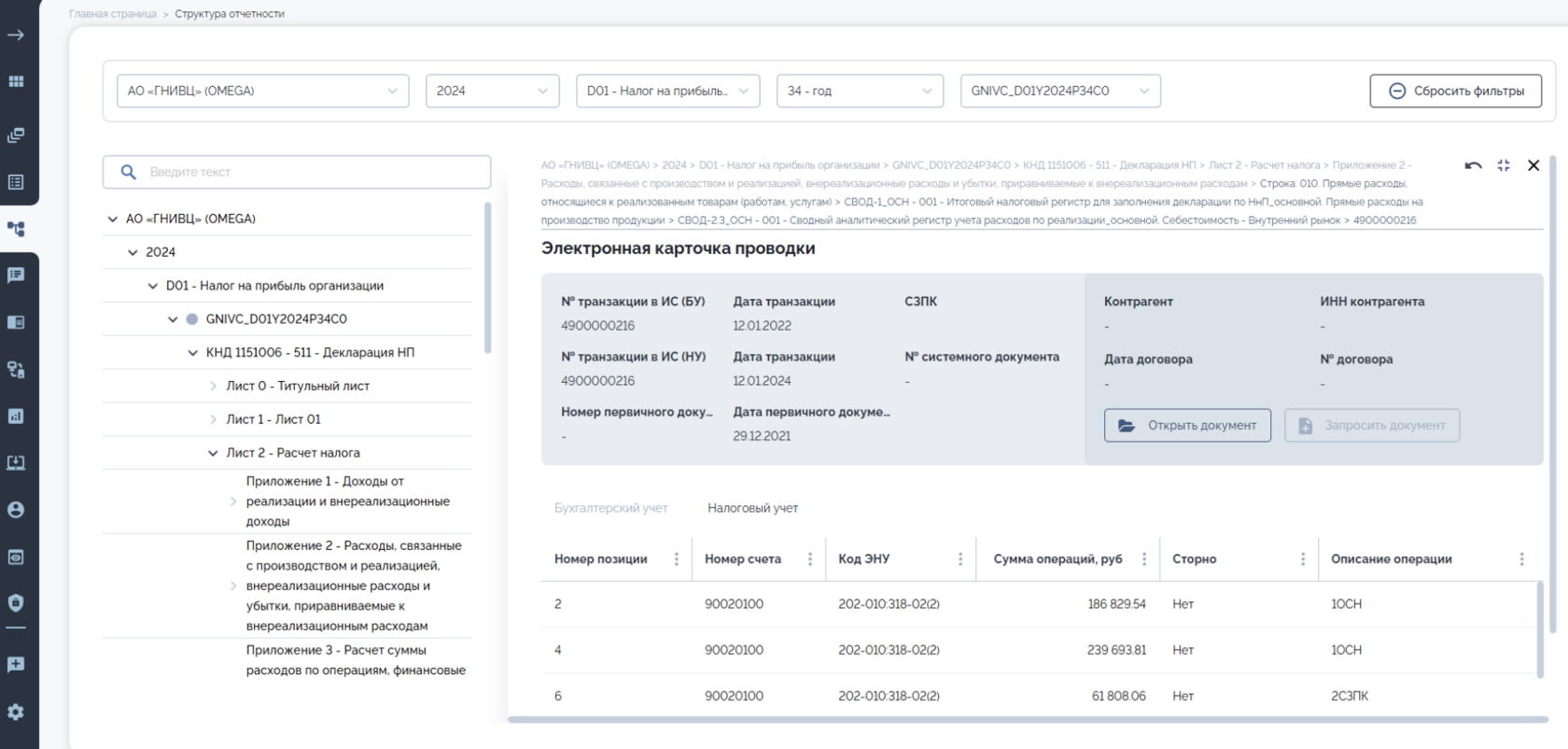Open the bar chart report icon
The height and width of the screenshot is (749, 1568).
(16, 417)
